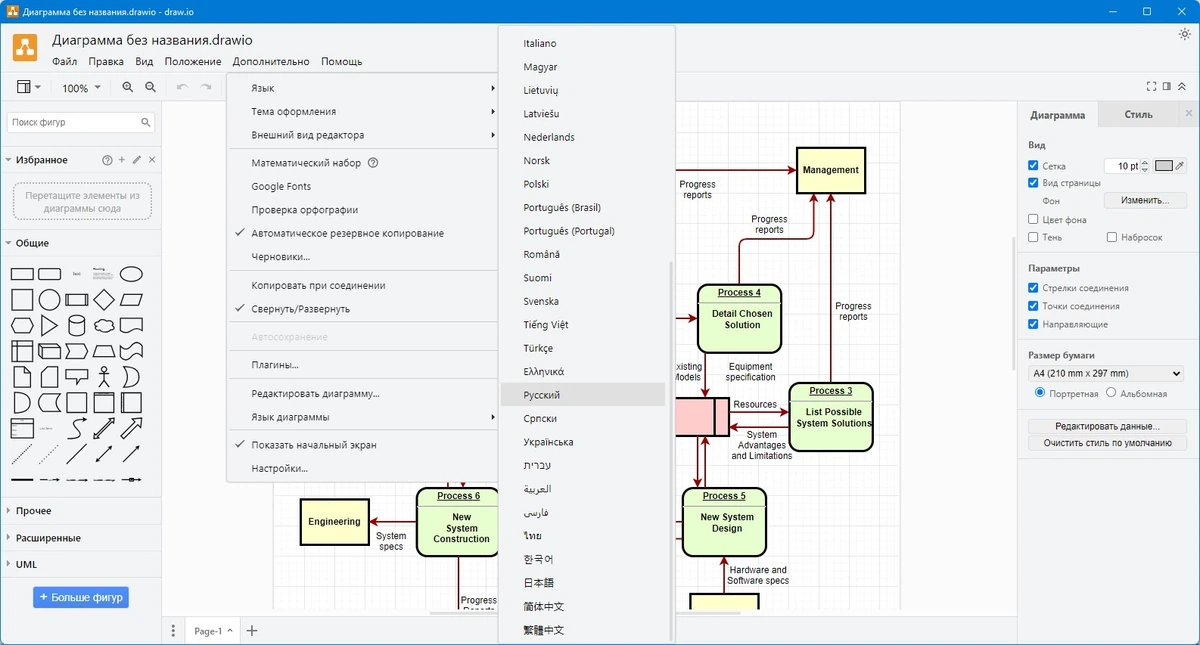Screen dimensions: 1200x645
Task: Select the Альбомная radio button
Action: pyautogui.click(x=1112, y=393)
